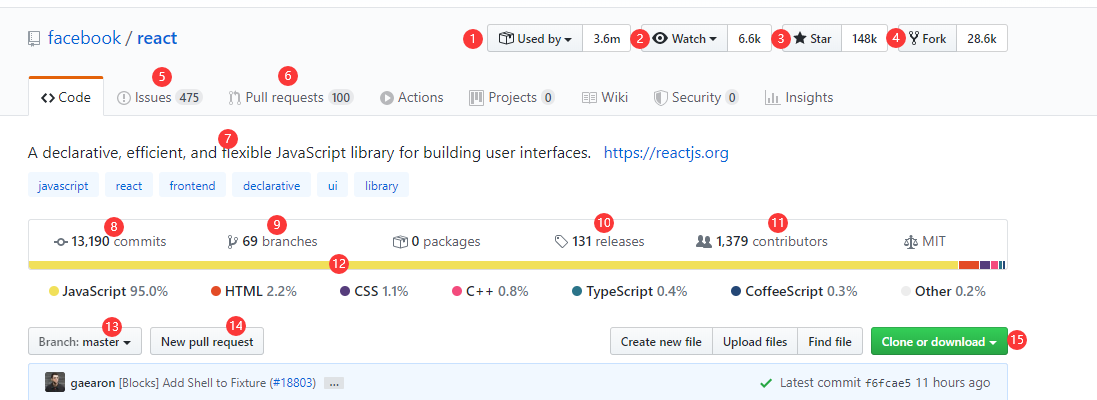Go to the Actions tab
The image size is (1097, 400).
click(411, 98)
